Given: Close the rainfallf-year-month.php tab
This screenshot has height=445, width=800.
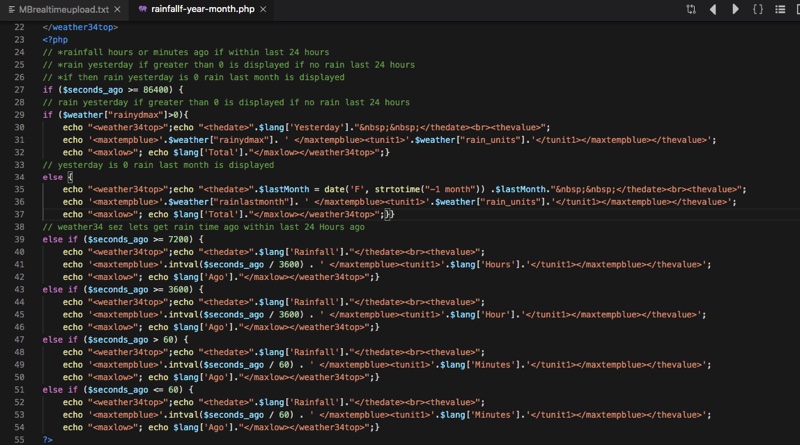Looking at the screenshot, I should coord(262,9).
